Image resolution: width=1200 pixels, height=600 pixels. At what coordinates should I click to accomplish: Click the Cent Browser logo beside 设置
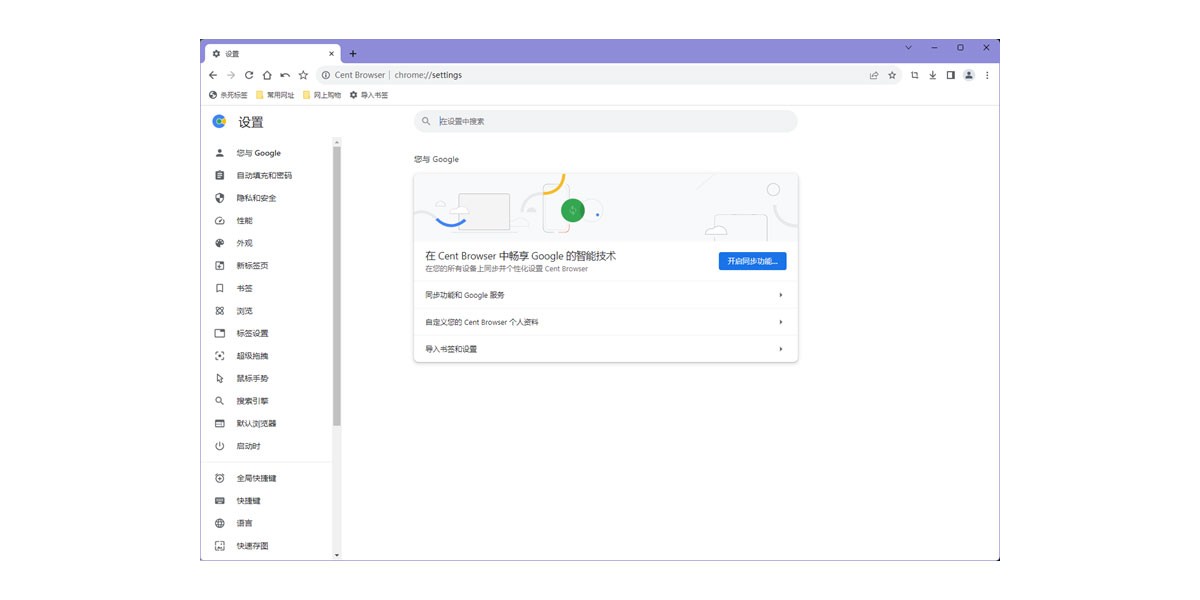tap(219, 122)
